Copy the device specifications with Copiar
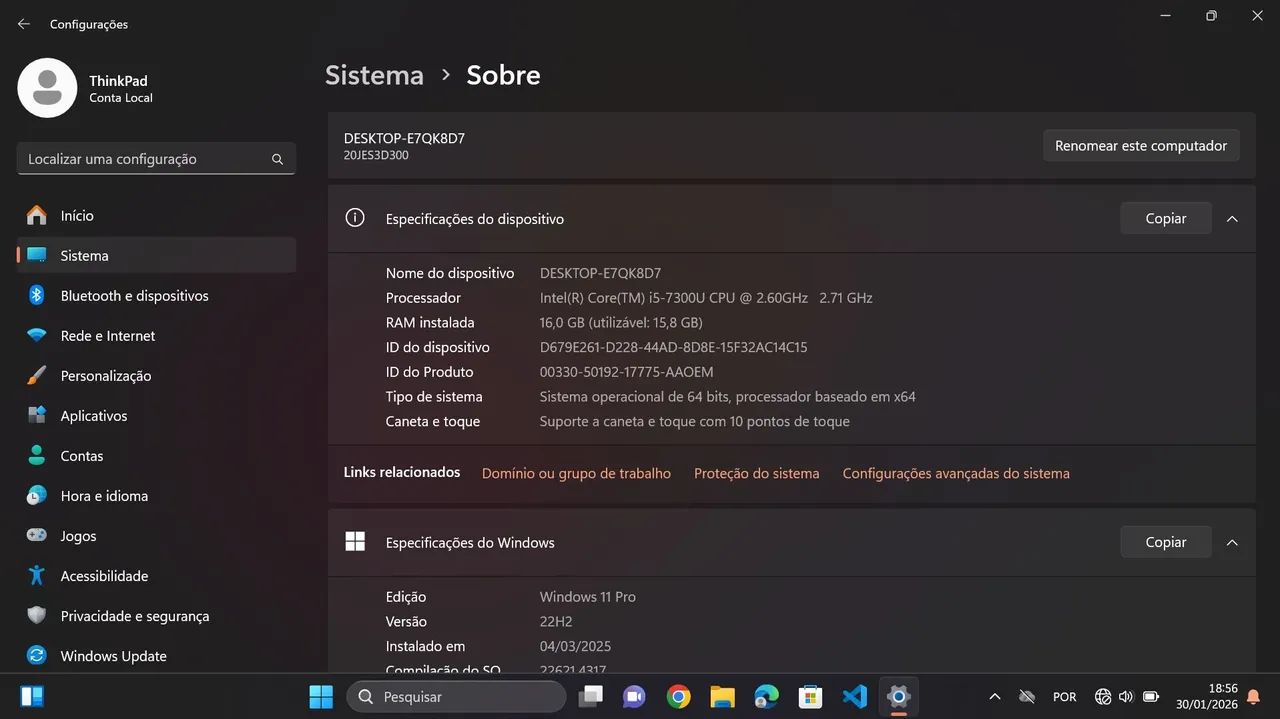This screenshot has height=719, width=1280. coord(1165,218)
